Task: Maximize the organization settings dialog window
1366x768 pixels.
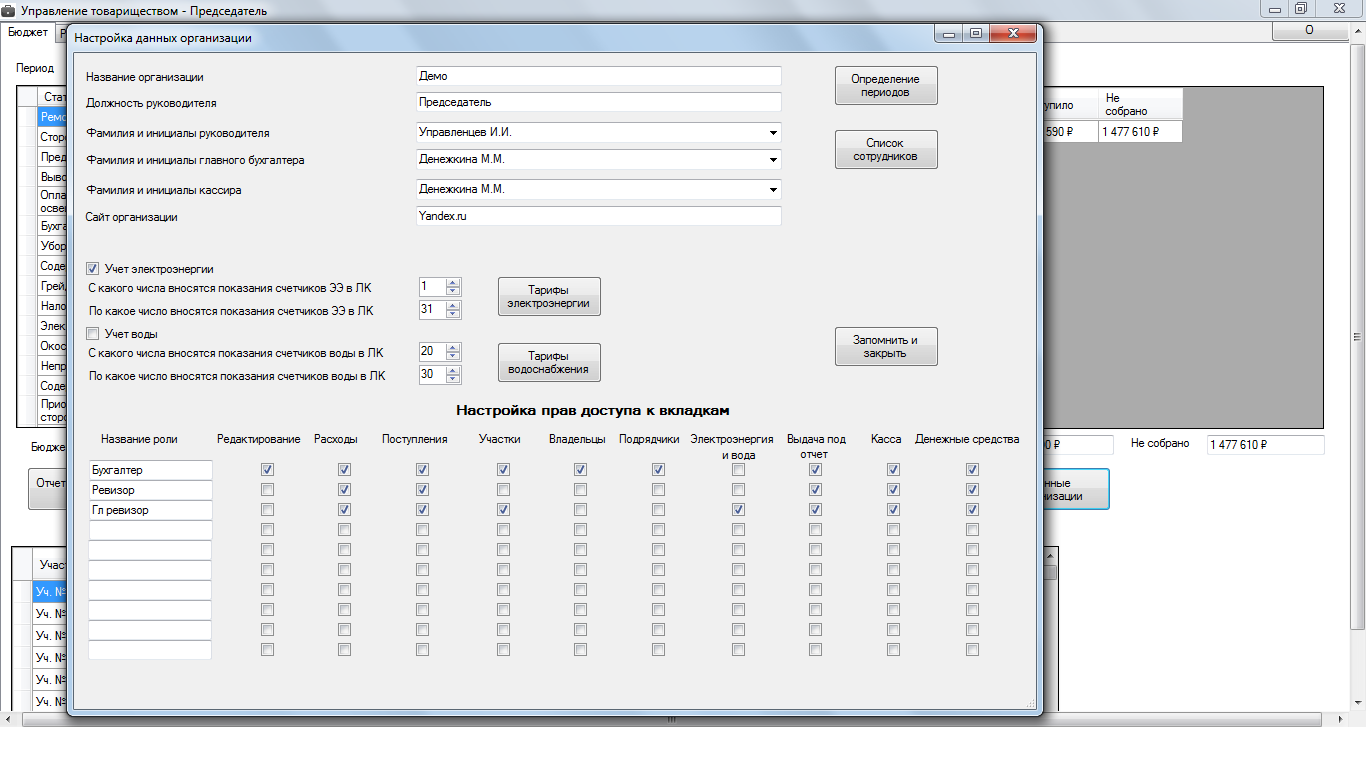Action: tap(975, 34)
